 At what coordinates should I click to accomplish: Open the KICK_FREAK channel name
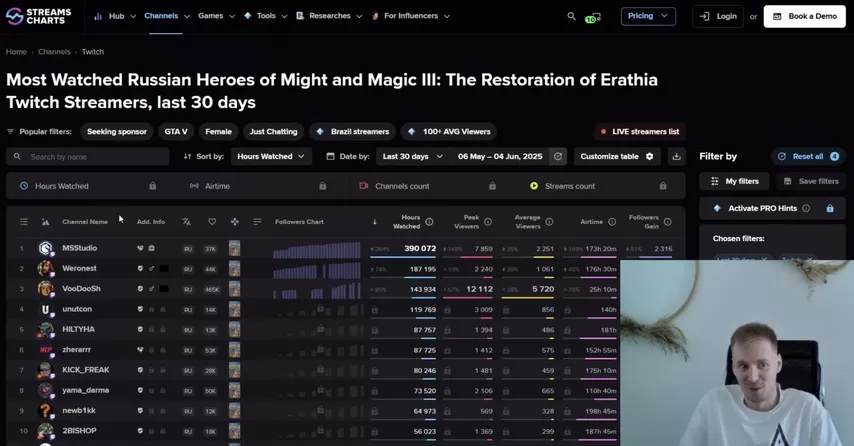86,370
